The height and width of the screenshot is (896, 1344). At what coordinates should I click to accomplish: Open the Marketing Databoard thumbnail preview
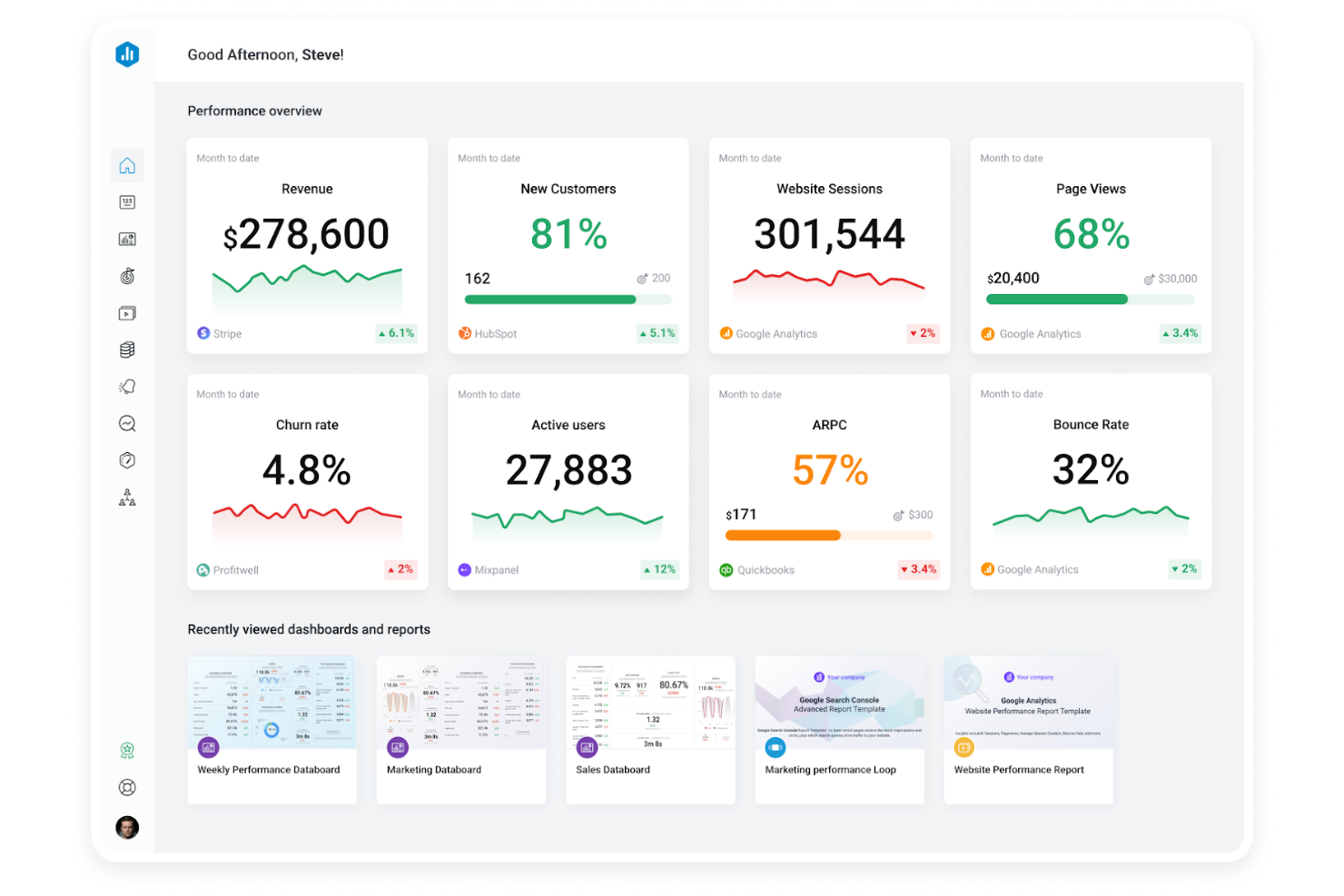[x=461, y=703]
